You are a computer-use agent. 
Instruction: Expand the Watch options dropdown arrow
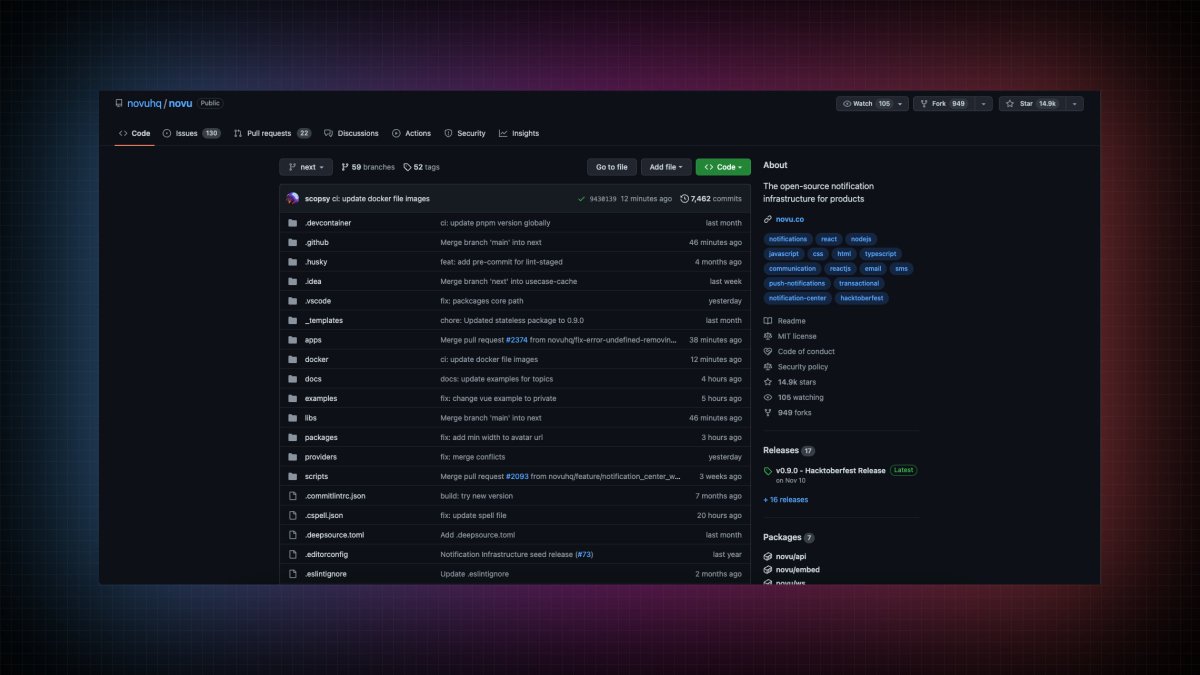click(902, 104)
